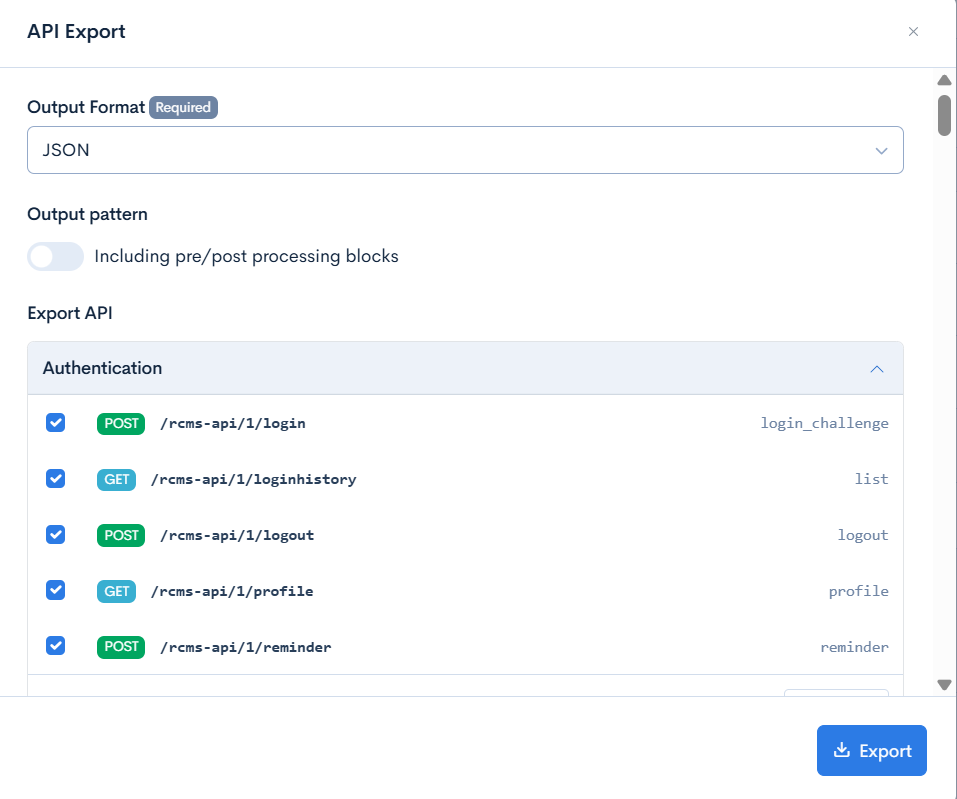Screen dimensions: 957x799
Task: Uncheck the /rcms-api/1/profile checkbox
Action: click(56, 591)
